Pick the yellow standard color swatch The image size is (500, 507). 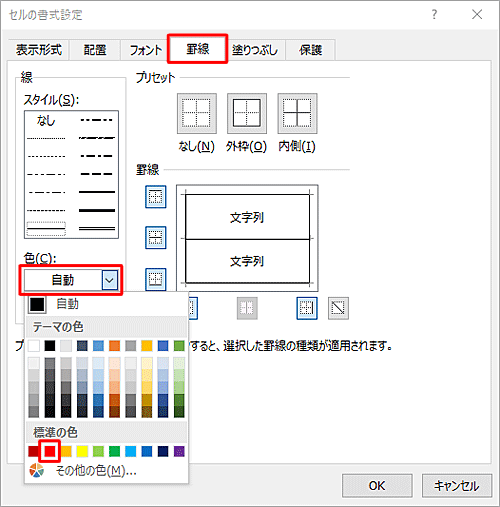pyautogui.click(x=82, y=451)
